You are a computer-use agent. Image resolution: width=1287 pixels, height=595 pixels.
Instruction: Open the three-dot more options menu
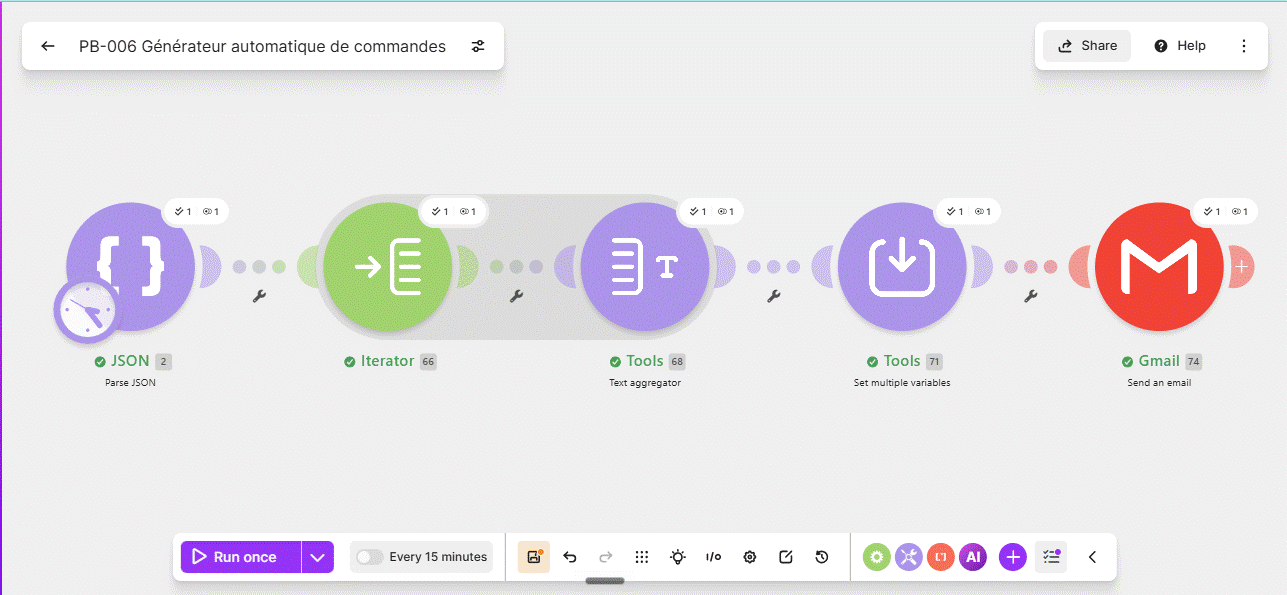(x=1244, y=46)
